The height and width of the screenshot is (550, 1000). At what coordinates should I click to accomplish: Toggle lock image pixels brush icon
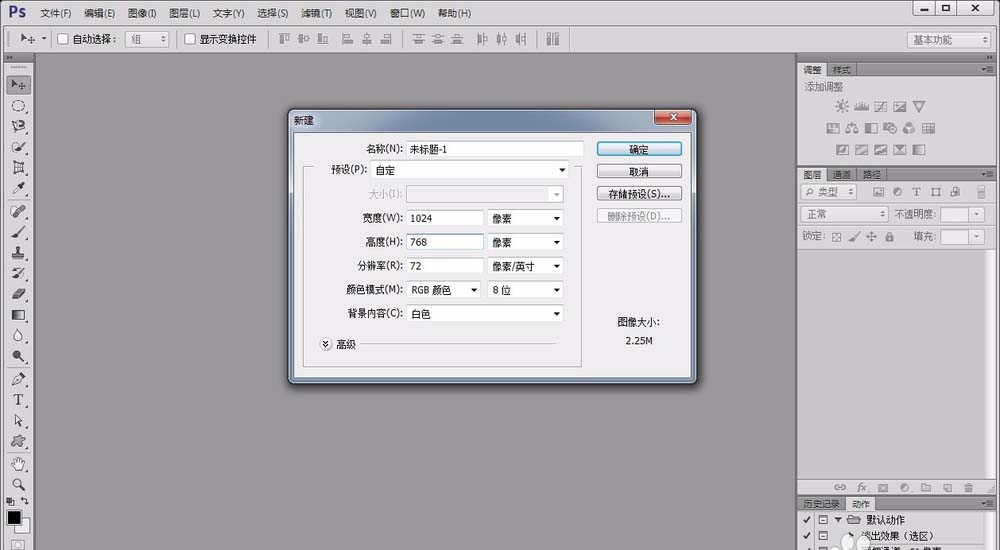click(x=855, y=237)
